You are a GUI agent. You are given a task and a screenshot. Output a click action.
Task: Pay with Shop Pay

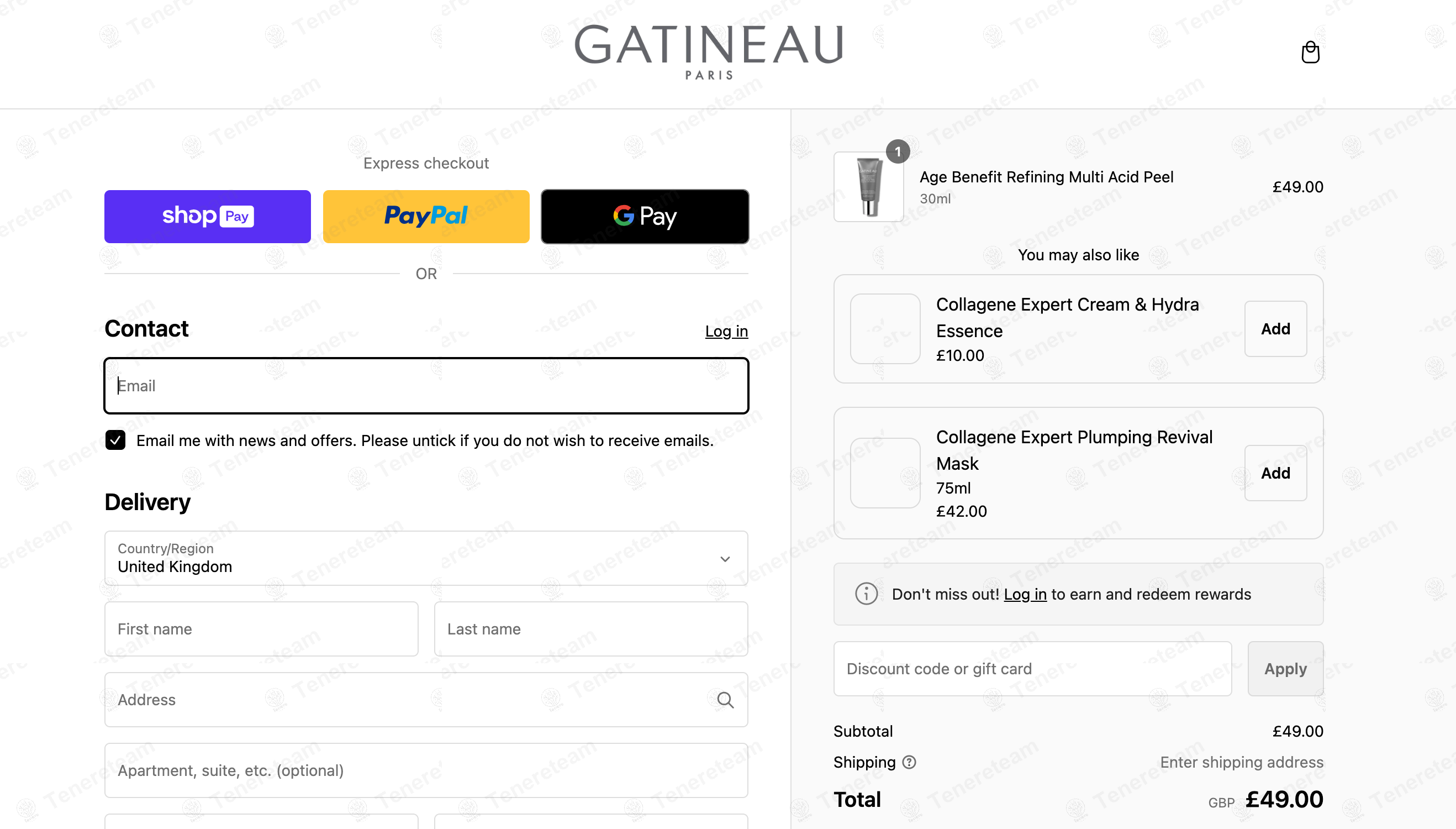pos(208,216)
